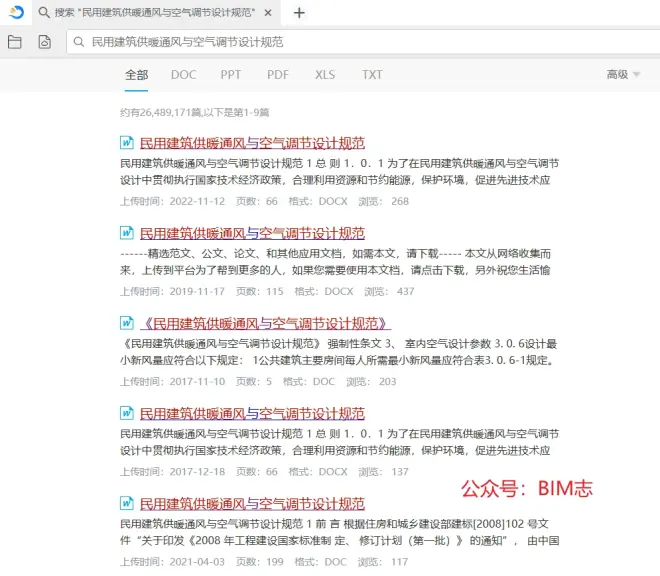The image size is (660, 576).
Task: Open the second result uploaded 2019-11-17
Action: click(252, 233)
